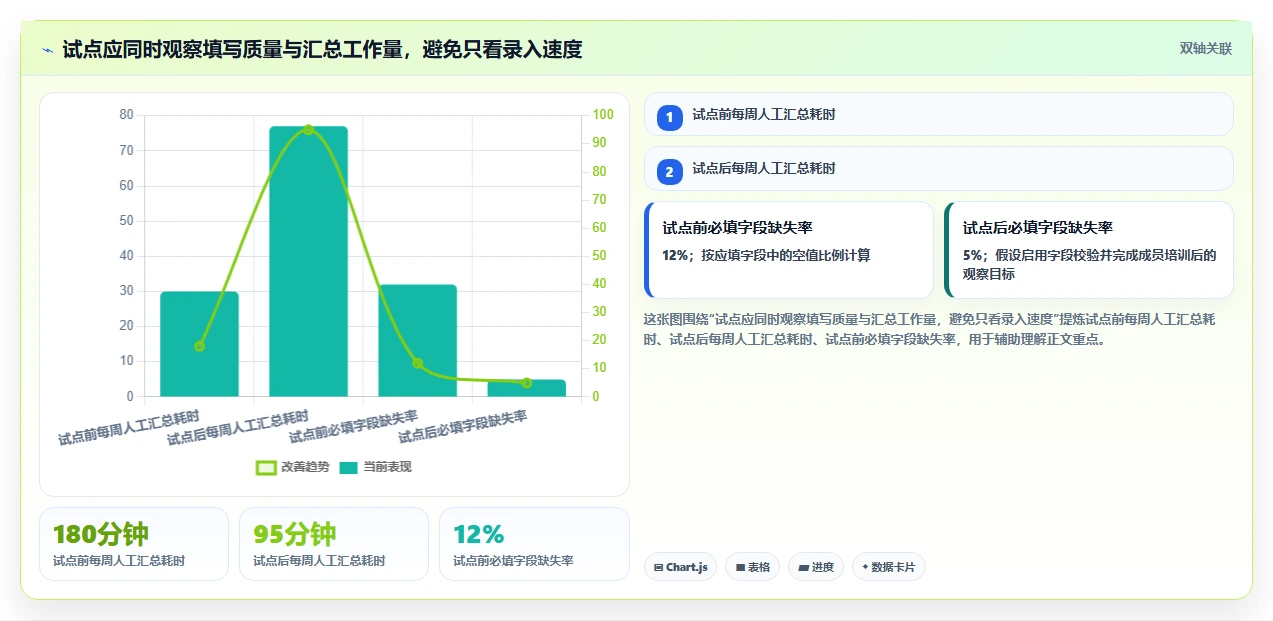Click the blue number 1 badge

[670, 116]
